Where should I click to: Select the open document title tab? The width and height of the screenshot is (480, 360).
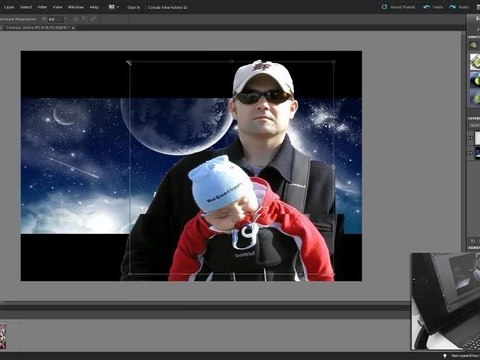coord(37,28)
